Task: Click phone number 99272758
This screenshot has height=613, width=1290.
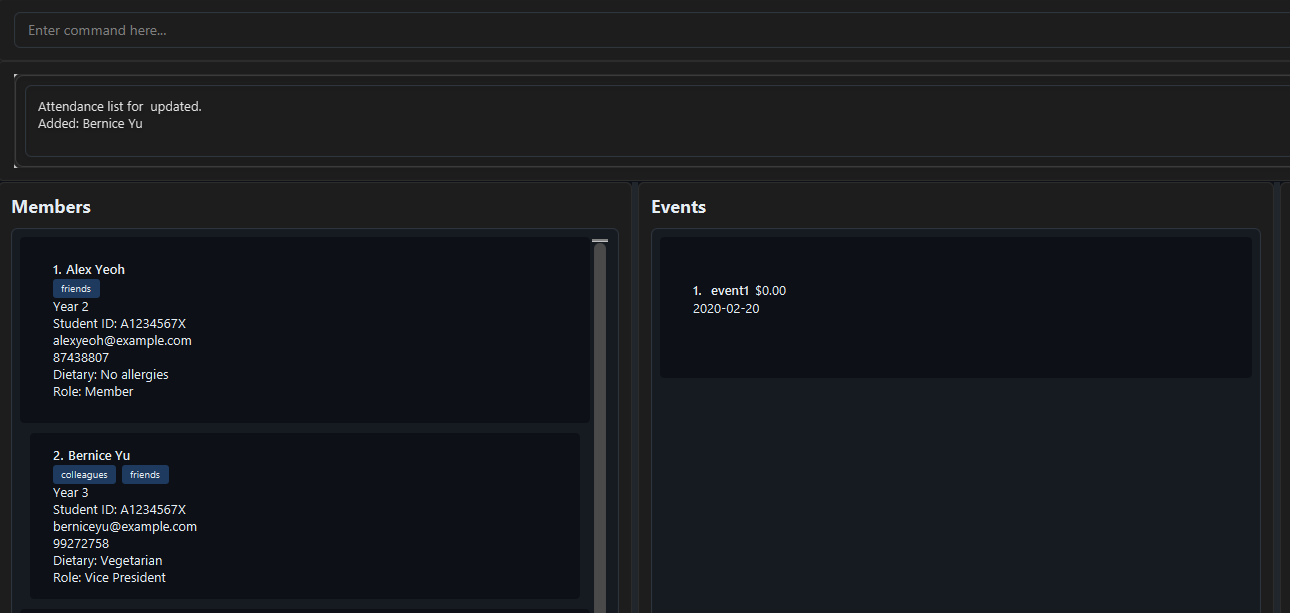Action: (81, 544)
